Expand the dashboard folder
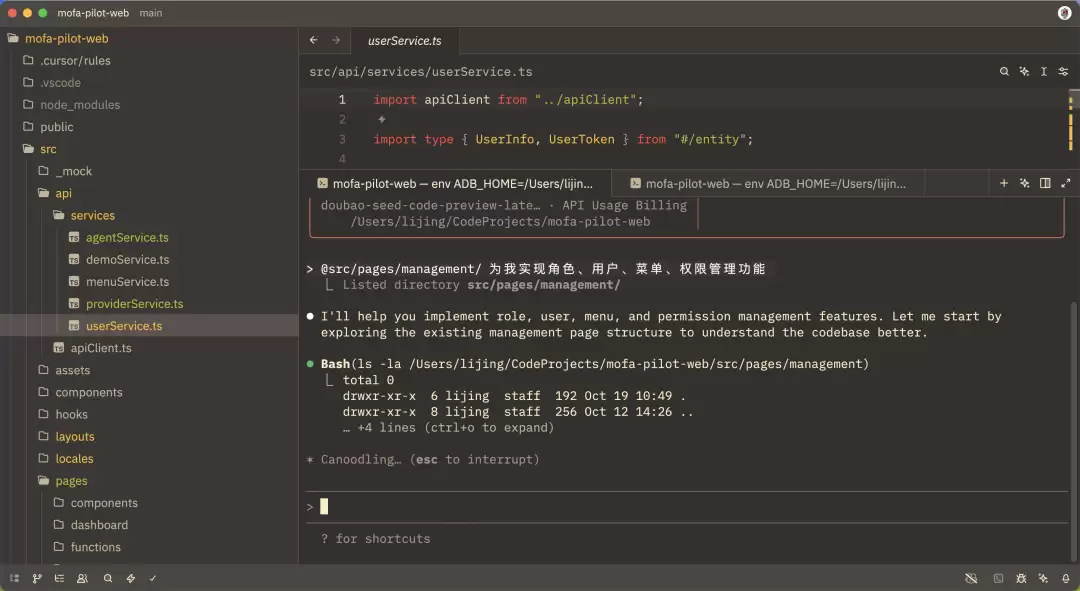1080x591 pixels. pos(99,525)
